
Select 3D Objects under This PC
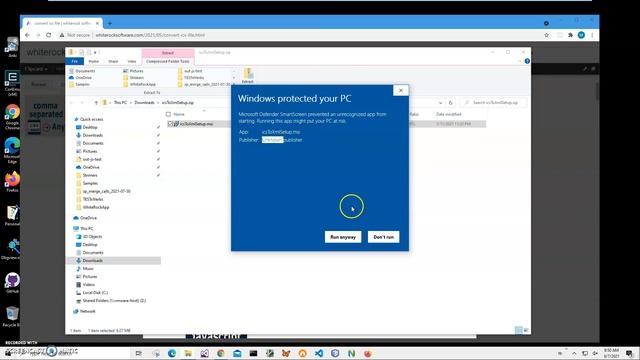coord(89,237)
